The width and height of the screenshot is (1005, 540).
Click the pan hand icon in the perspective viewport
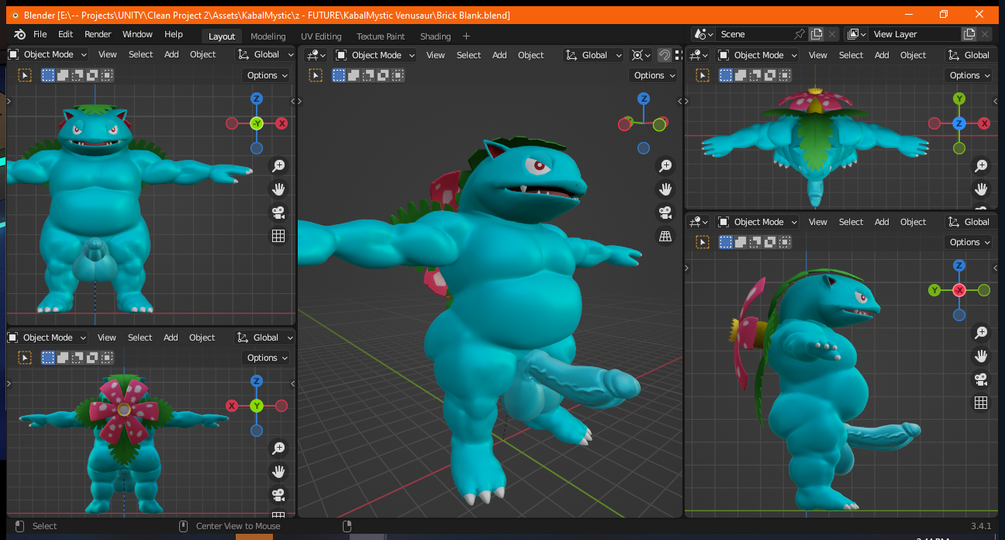(x=665, y=189)
